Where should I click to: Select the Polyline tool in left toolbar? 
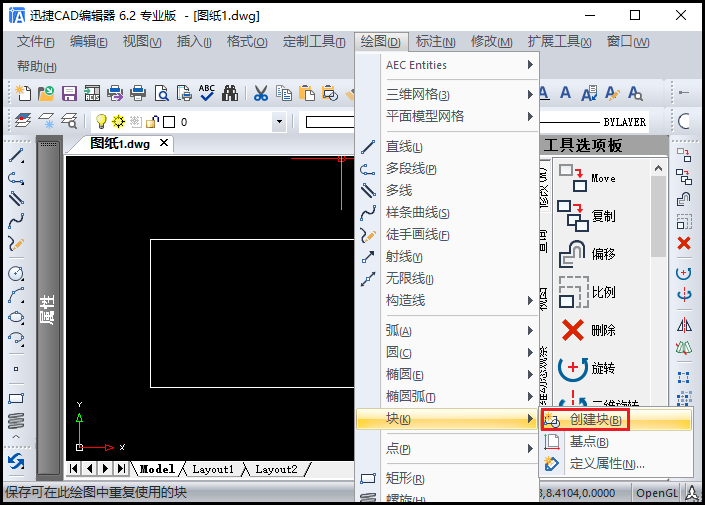coord(16,178)
